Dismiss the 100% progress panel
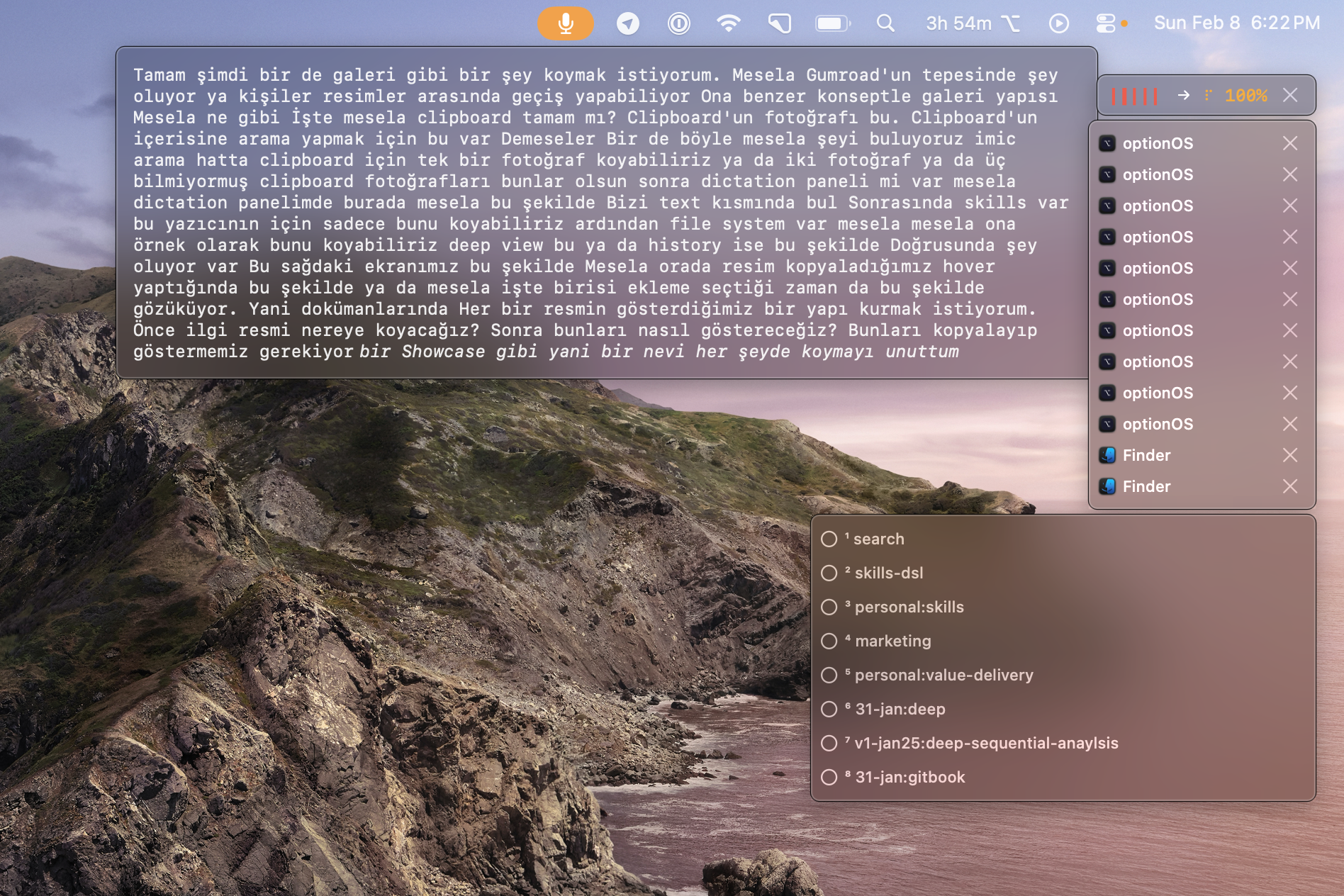The height and width of the screenshot is (896, 1344). (x=1292, y=94)
